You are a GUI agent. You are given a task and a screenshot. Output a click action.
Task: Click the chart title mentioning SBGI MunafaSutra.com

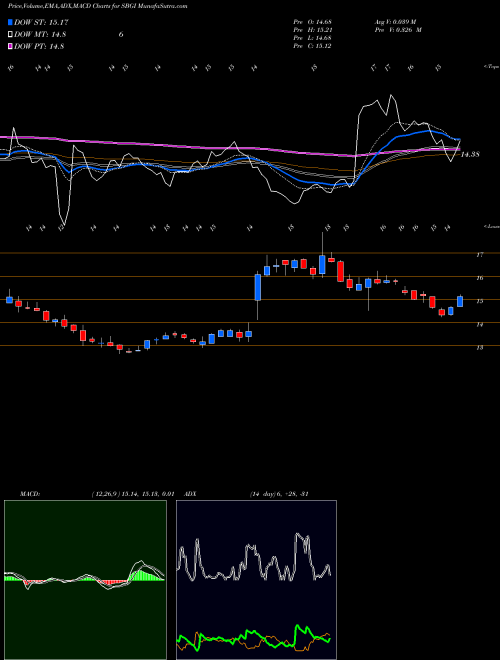tap(98, 6)
